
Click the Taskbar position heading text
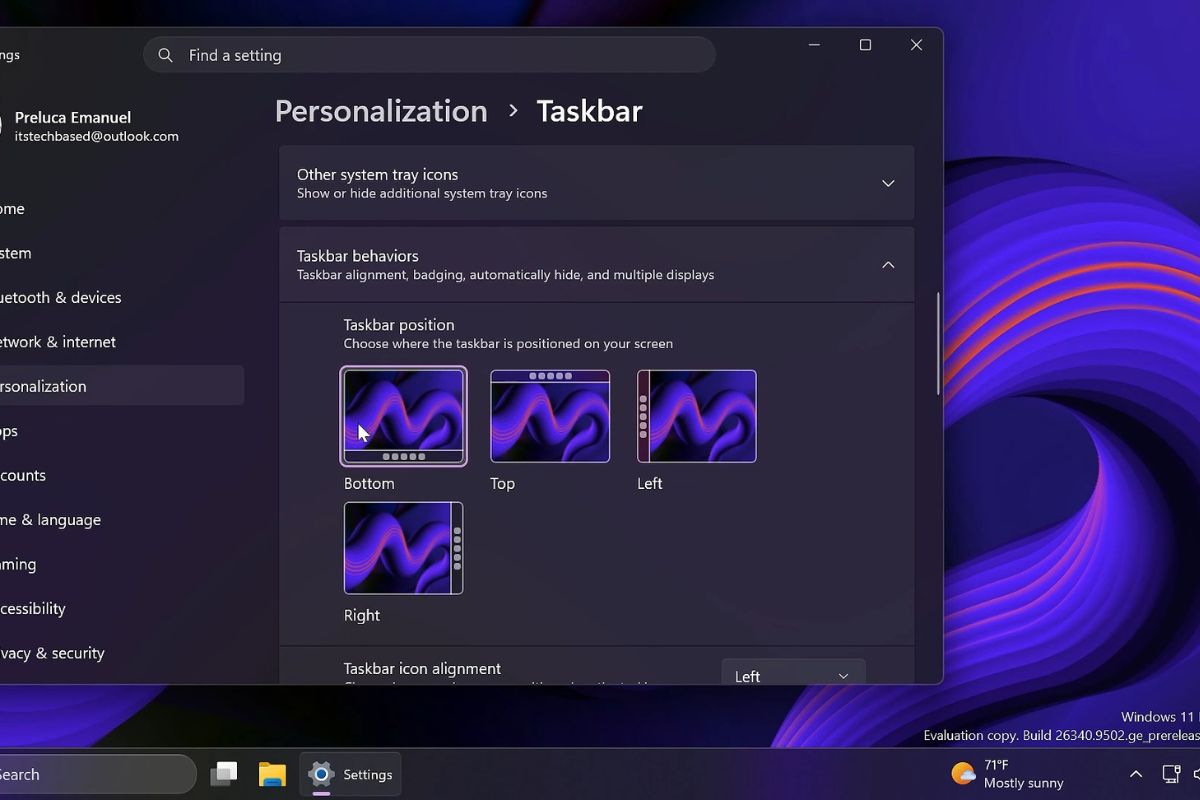point(399,325)
